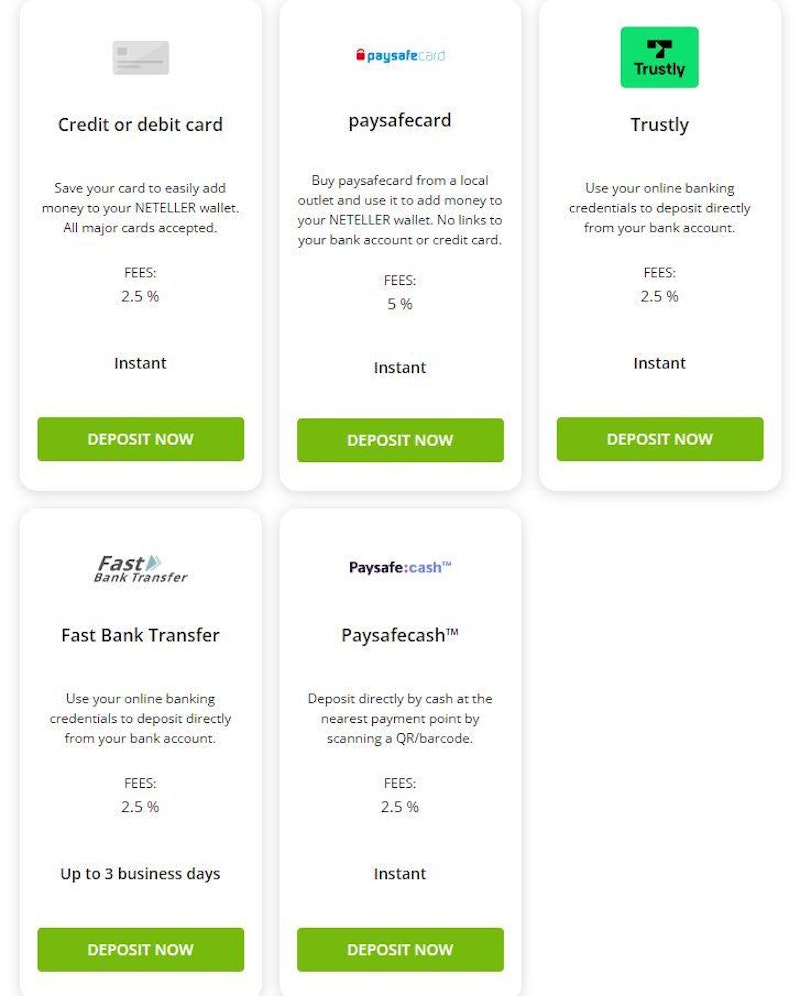Click the green Trustly logo
Viewport: 800px width, 996px height.
click(x=659, y=58)
